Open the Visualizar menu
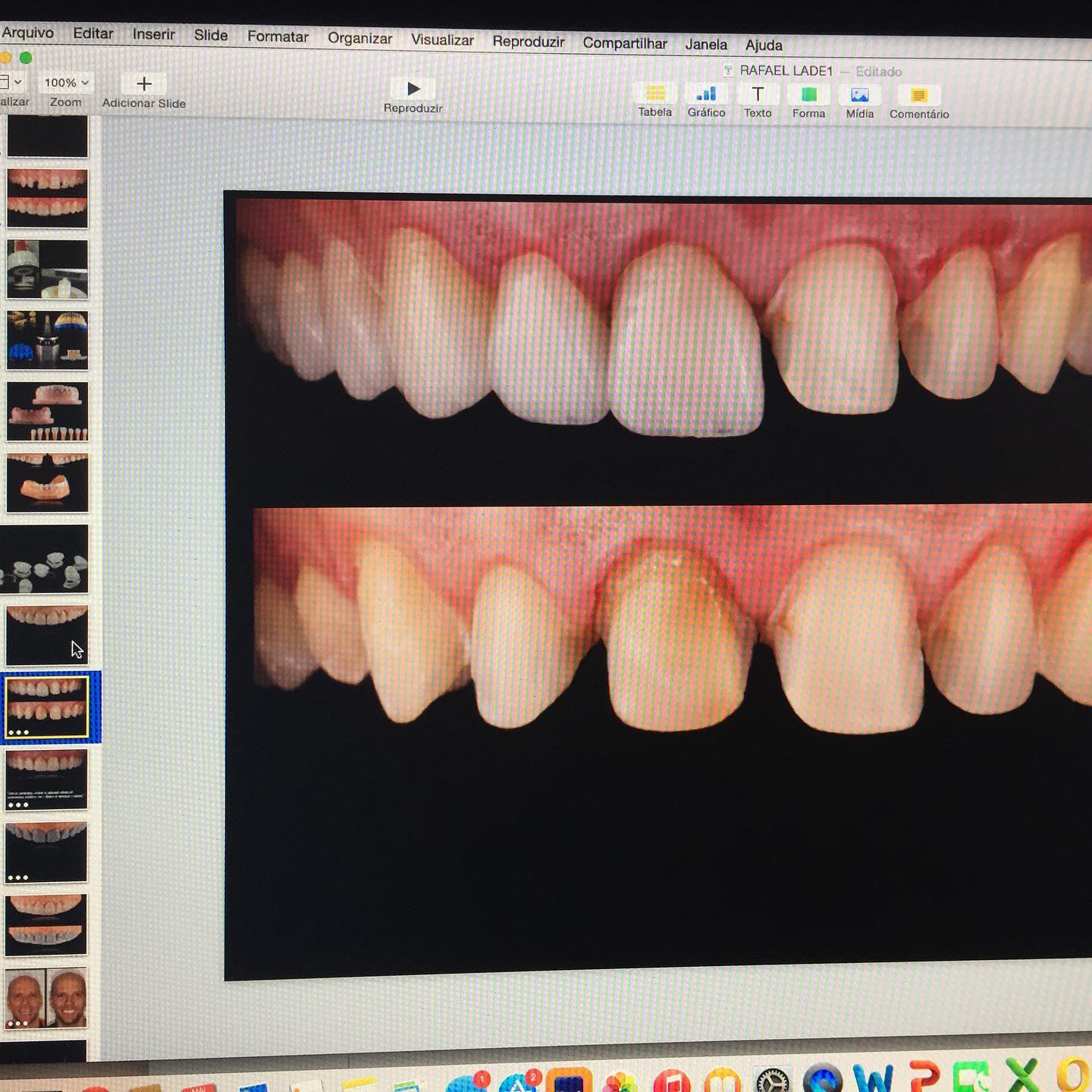1092x1092 pixels. tap(442, 39)
